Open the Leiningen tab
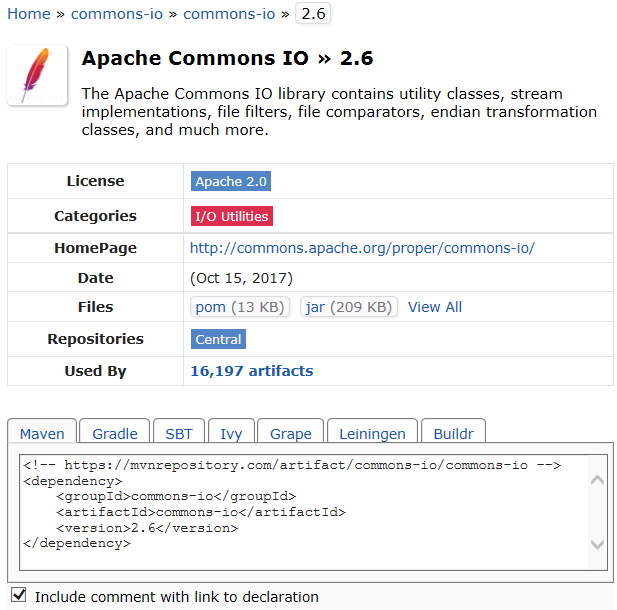 pos(372,431)
